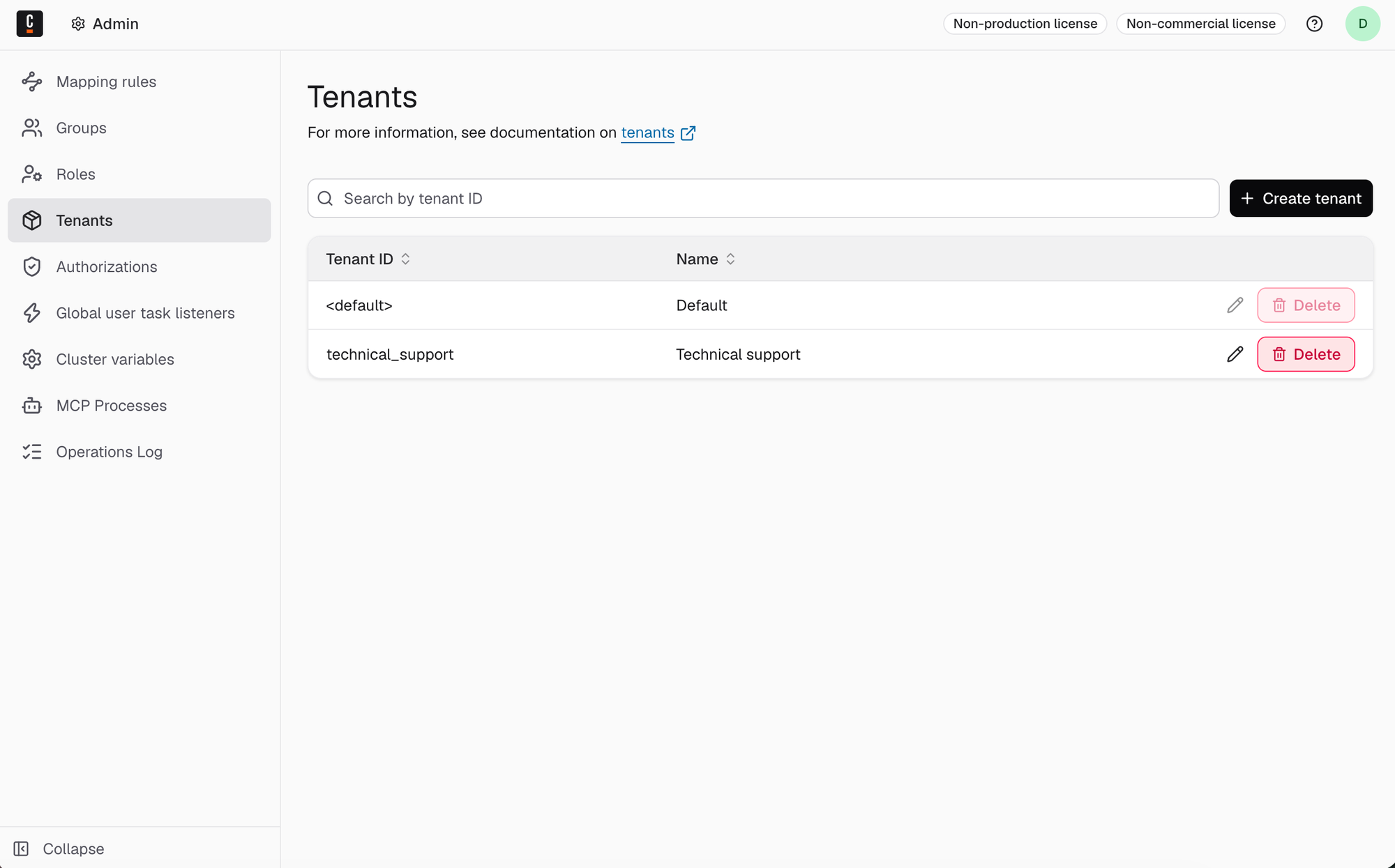Open Mapping rules in sidebar
The height and width of the screenshot is (868, 1395).
point(139,82)
